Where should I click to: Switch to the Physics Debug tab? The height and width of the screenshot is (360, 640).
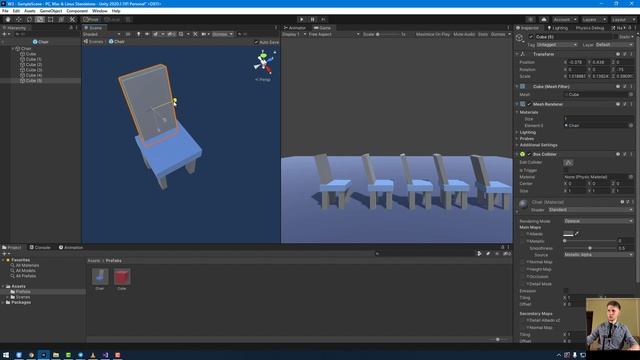tap(589, 28)
